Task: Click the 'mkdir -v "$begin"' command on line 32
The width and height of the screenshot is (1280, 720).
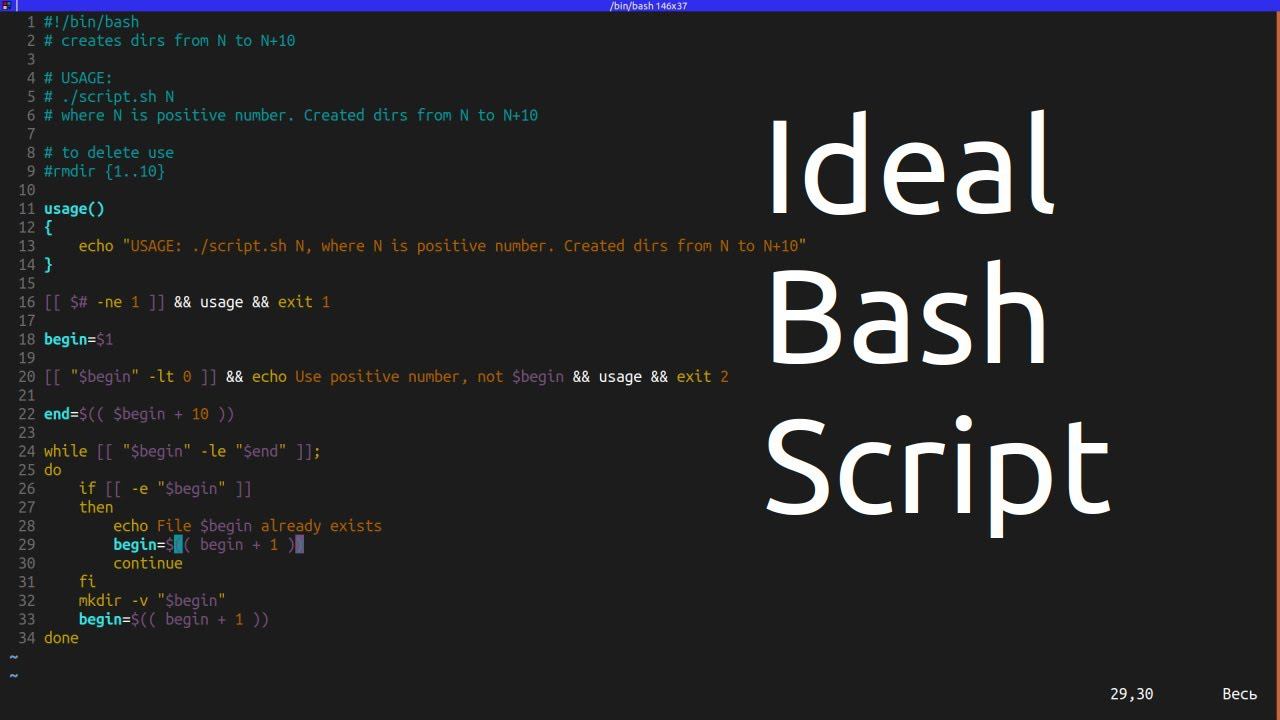Action: click(x=152, y=601)
